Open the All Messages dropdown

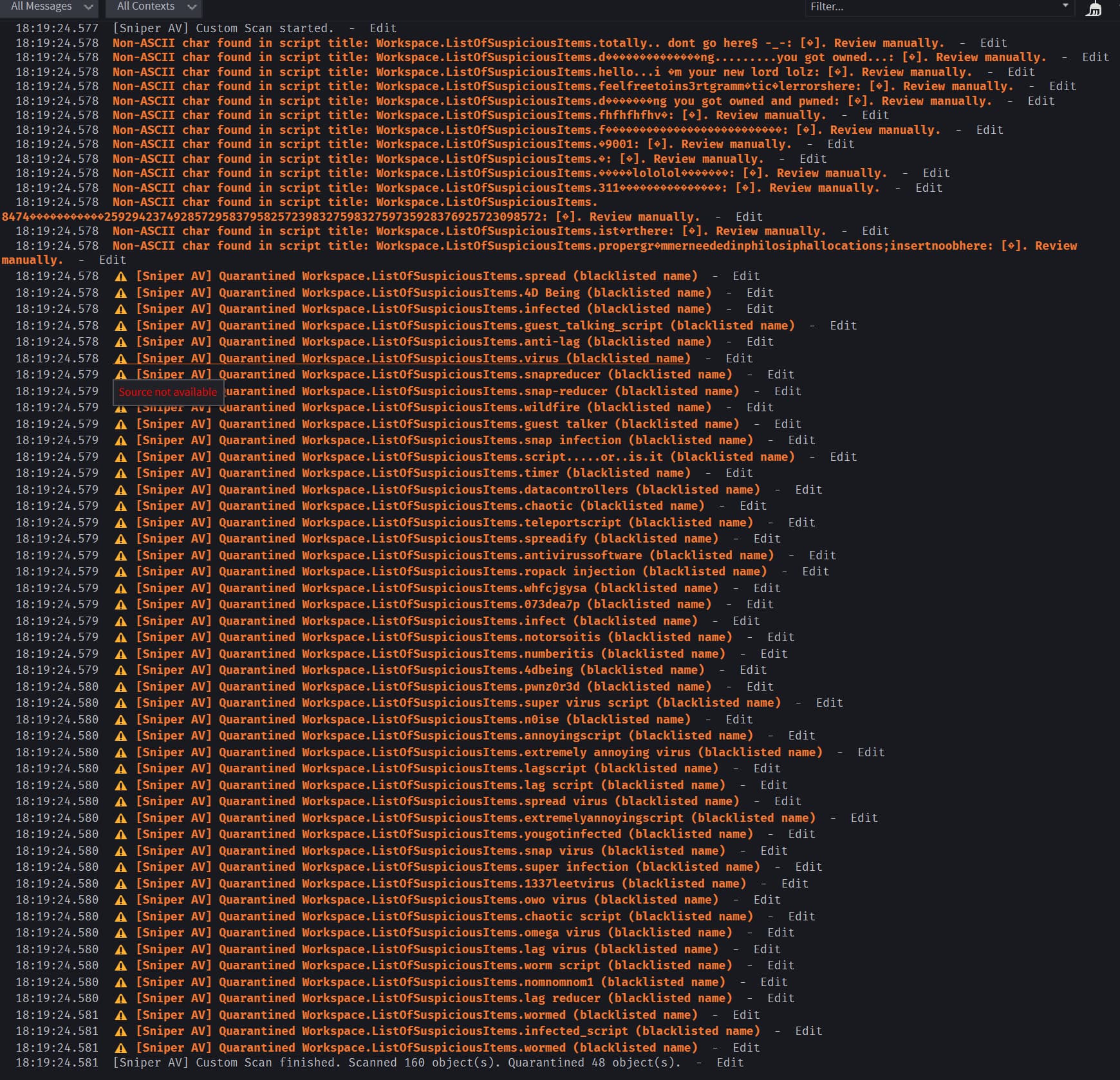tap(50, 7)
